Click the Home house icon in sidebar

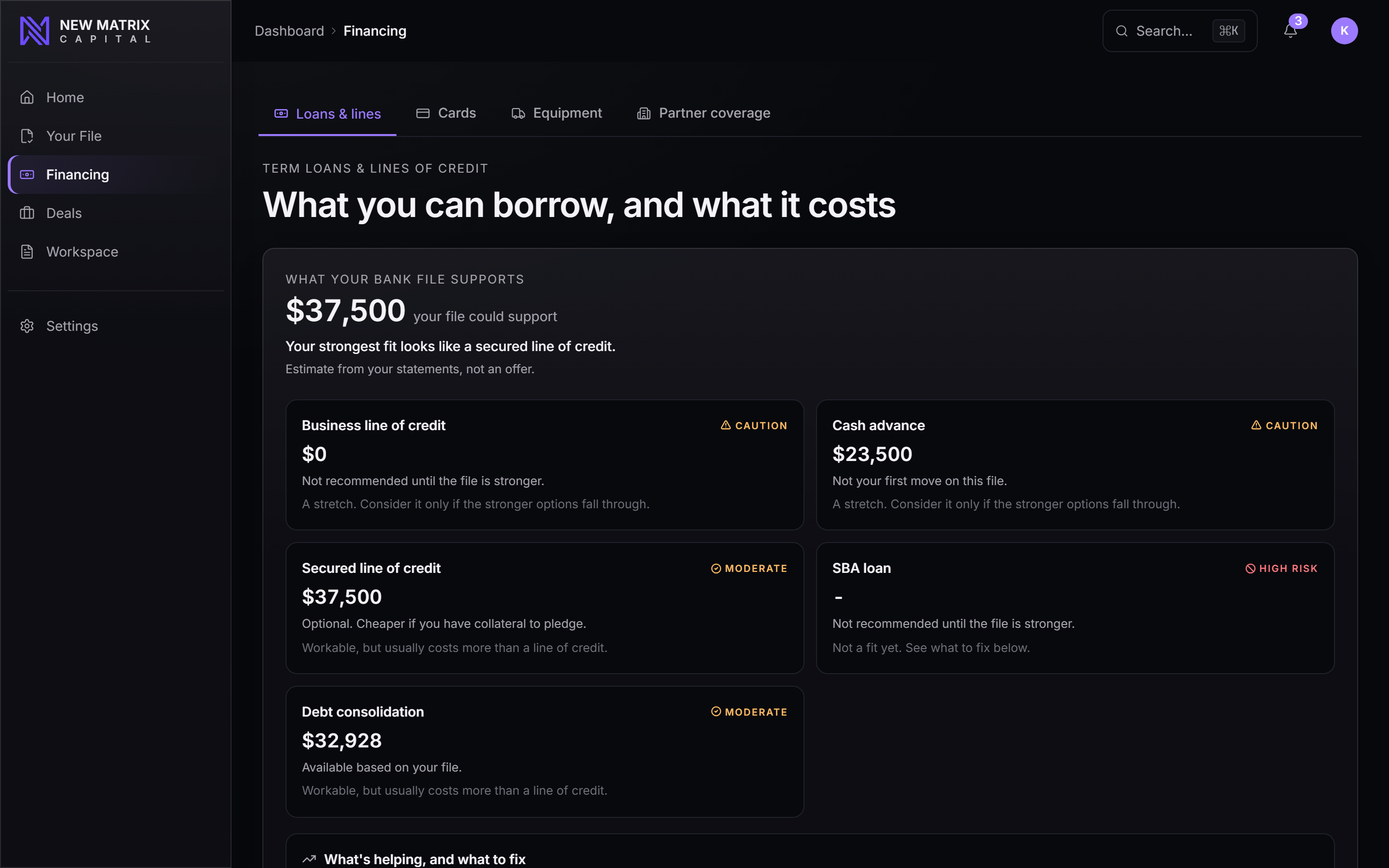point(27,97)
